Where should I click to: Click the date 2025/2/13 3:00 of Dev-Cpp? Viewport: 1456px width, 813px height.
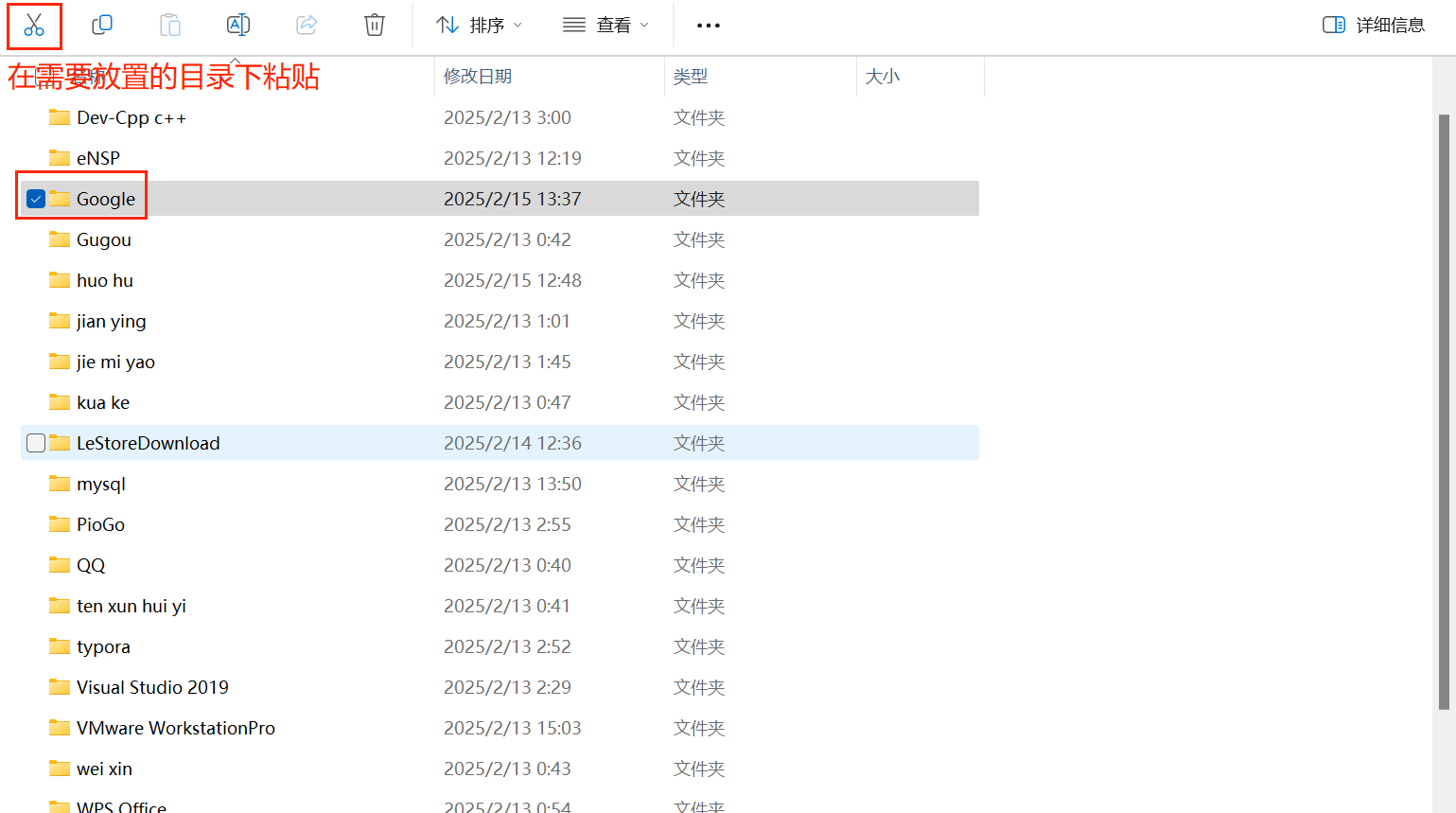pyautogui.click(x=507, y=117)
